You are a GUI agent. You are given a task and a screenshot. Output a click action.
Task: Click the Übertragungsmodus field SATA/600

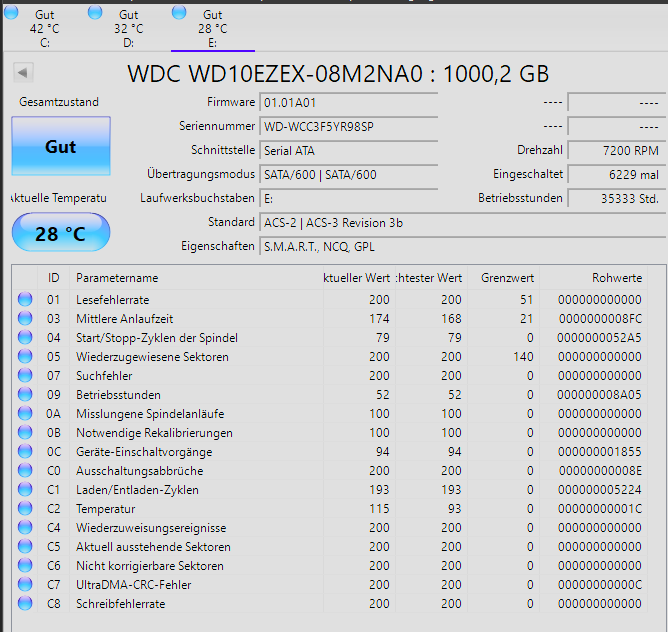pyautogui.click(x=349, y=174)
